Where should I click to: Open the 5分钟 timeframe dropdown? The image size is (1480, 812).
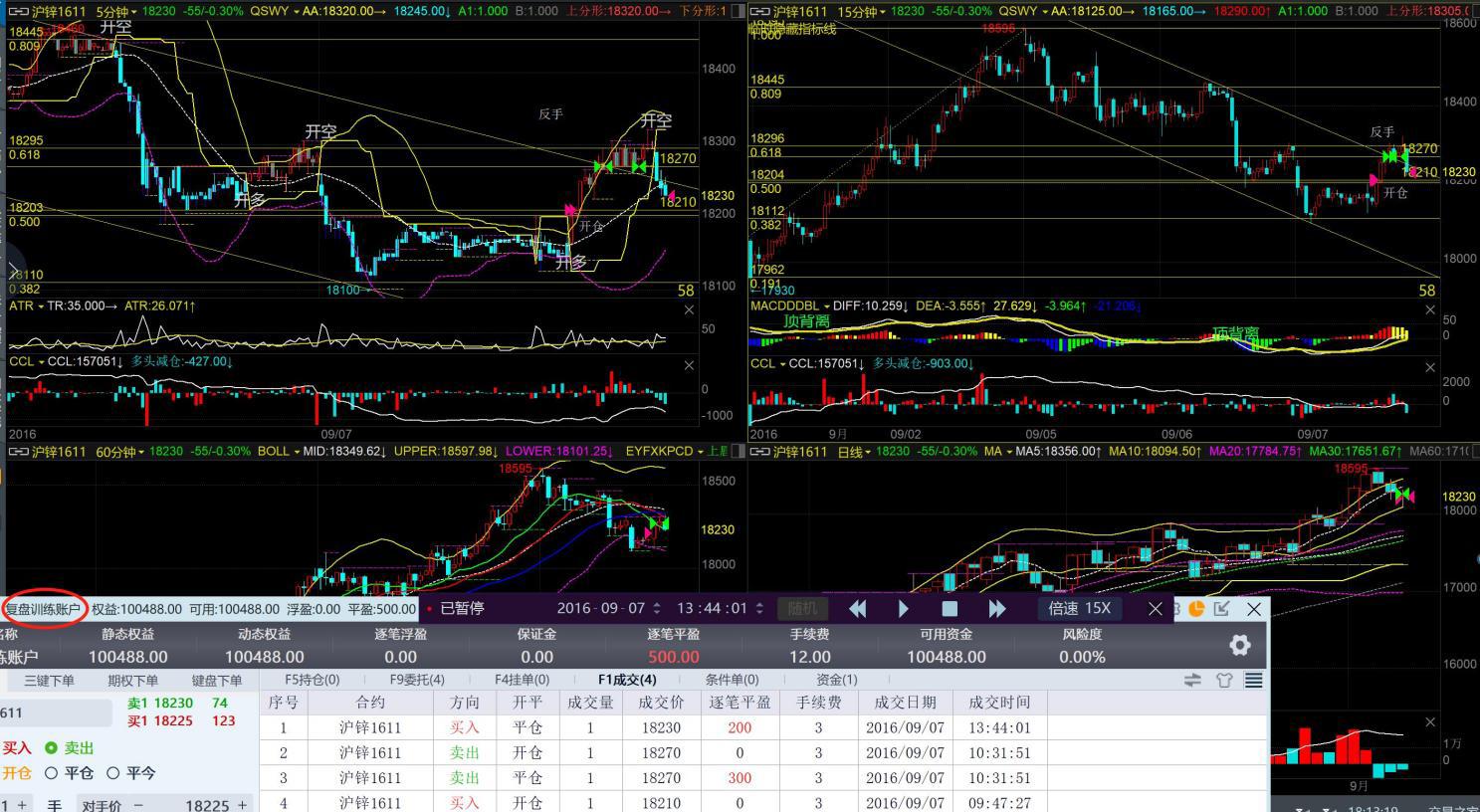pos(114,11)
